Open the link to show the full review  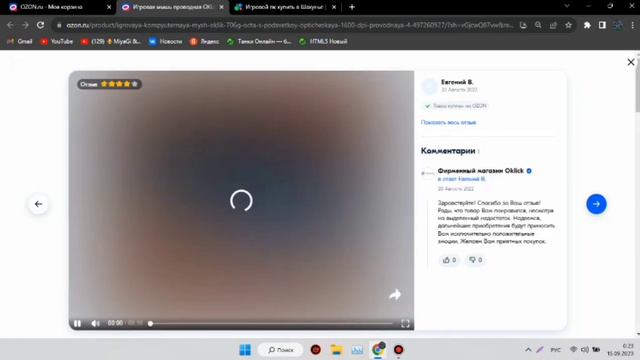point(448,122)
